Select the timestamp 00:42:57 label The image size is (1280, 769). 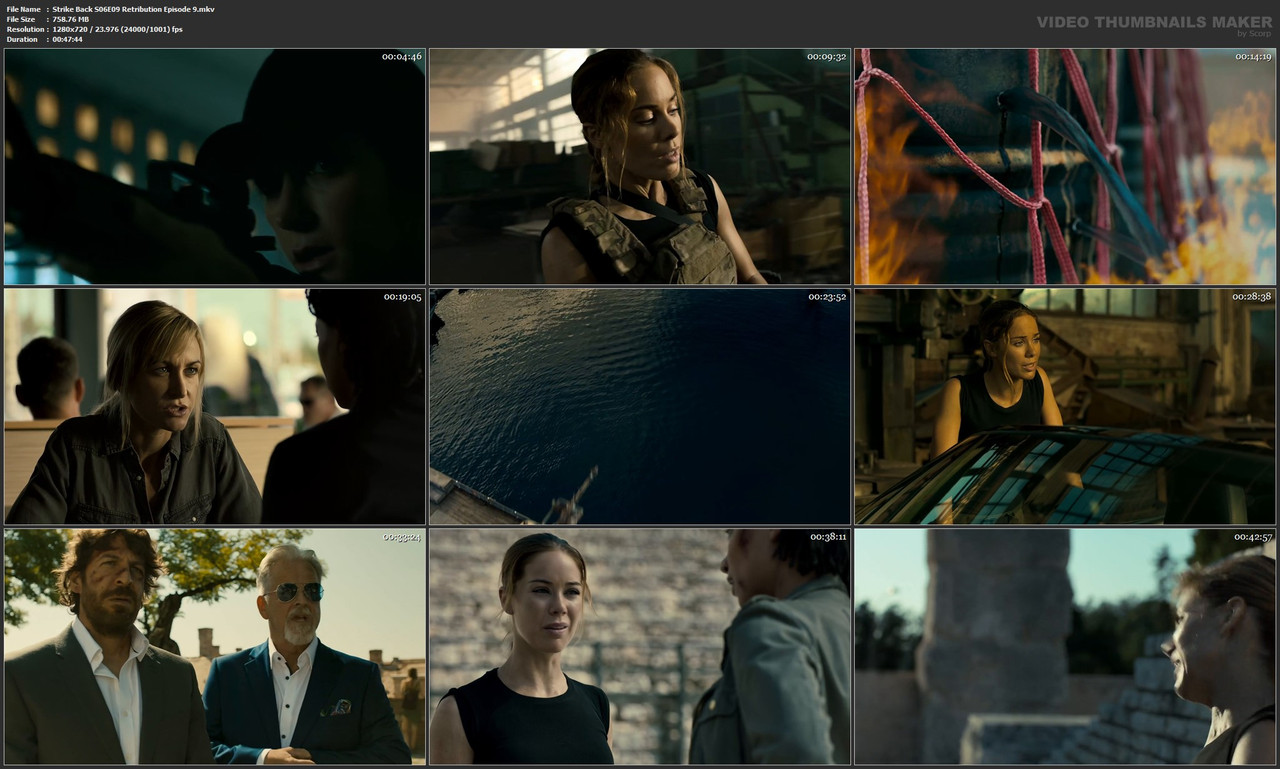point(1253,537)
